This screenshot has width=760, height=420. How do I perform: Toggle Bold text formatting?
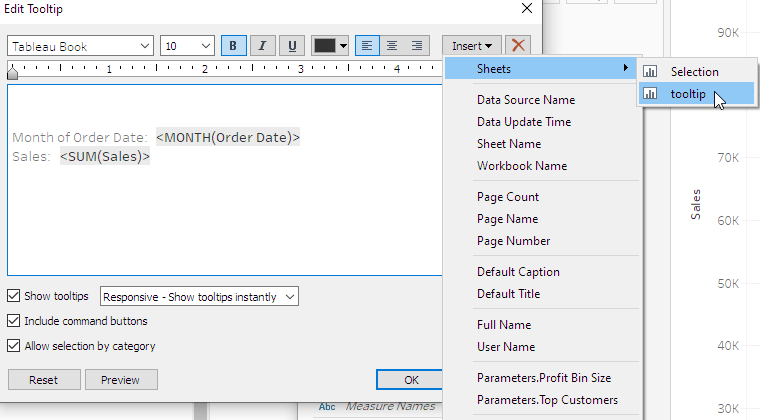234,46
